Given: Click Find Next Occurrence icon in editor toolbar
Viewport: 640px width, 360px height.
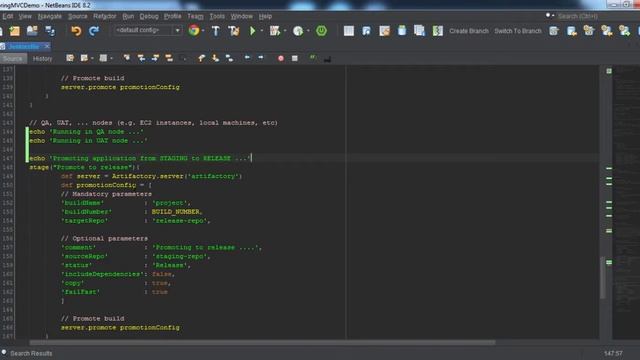Looking at the screenshot, I should pos(155,58).
